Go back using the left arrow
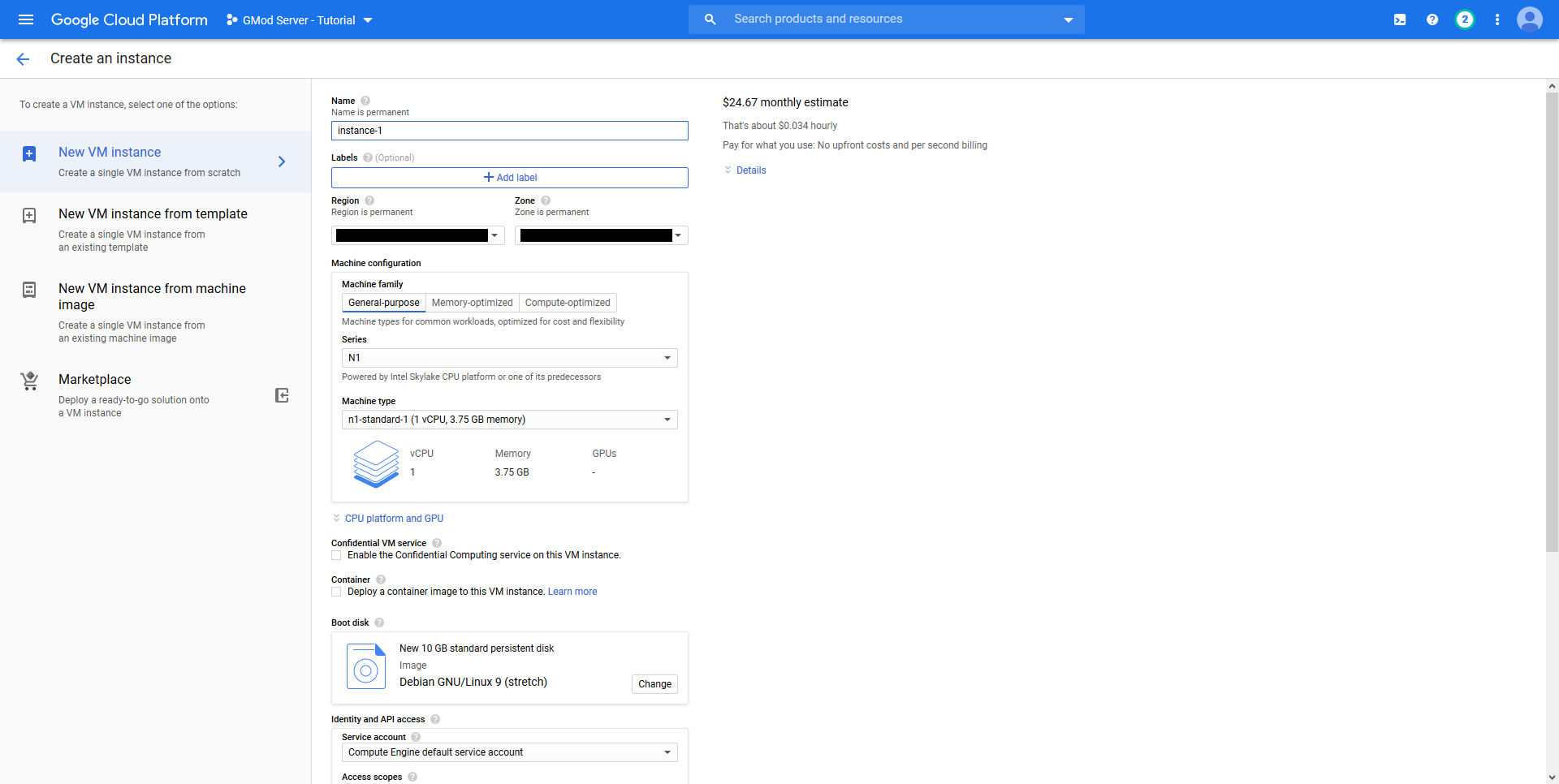 point(23,58)
